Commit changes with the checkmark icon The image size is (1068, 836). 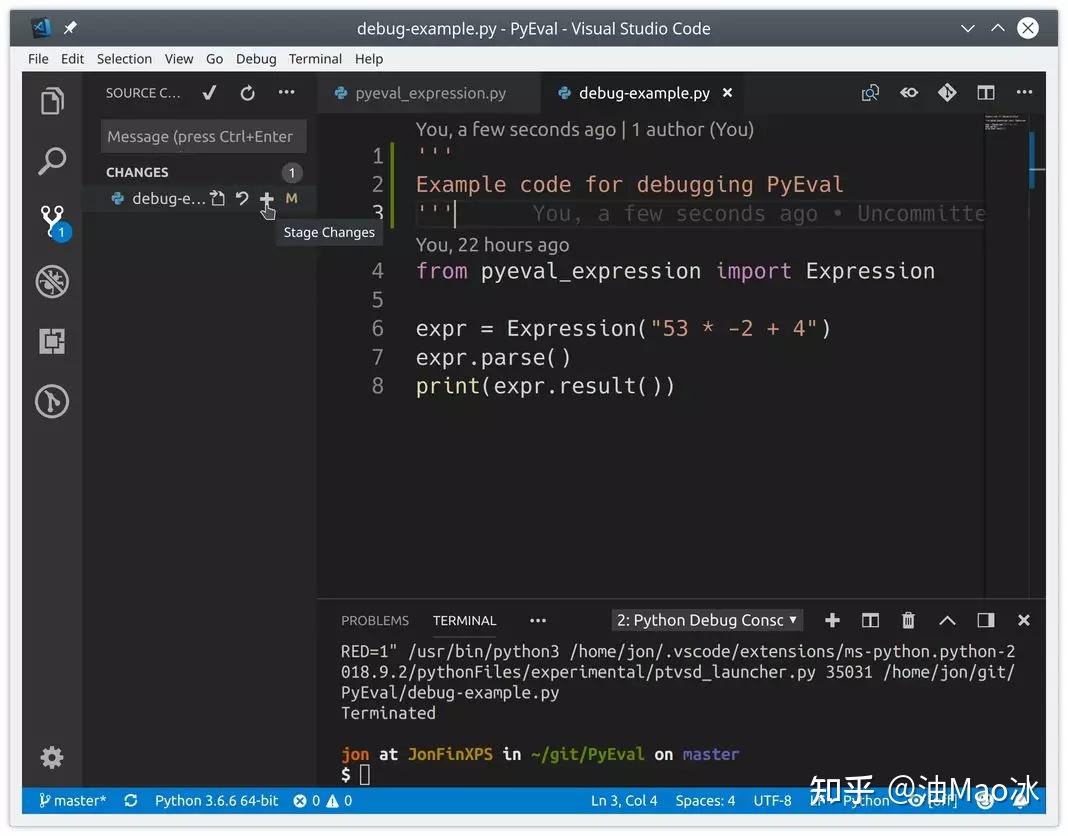209,92
